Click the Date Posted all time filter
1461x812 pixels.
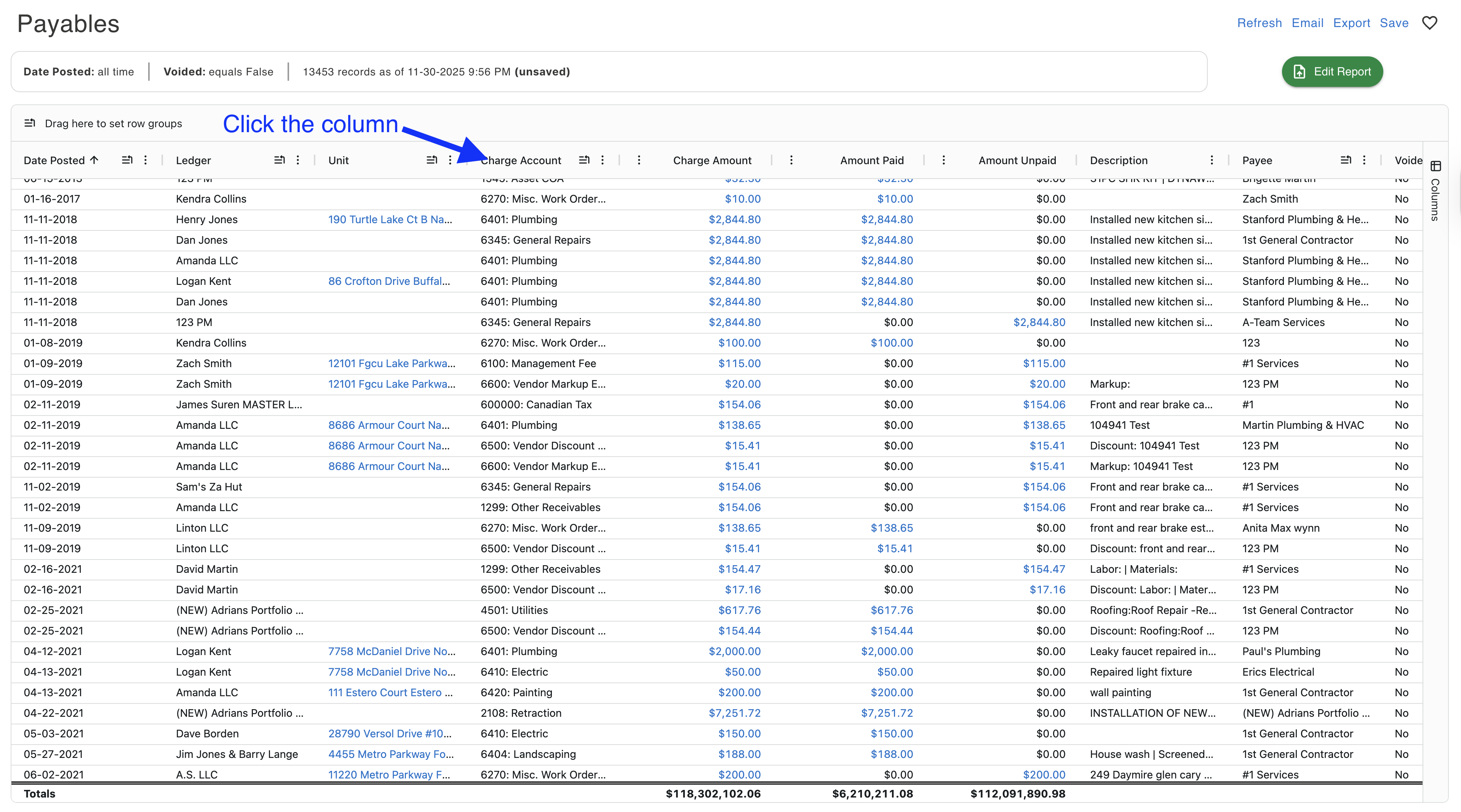[x=79, y=72]
